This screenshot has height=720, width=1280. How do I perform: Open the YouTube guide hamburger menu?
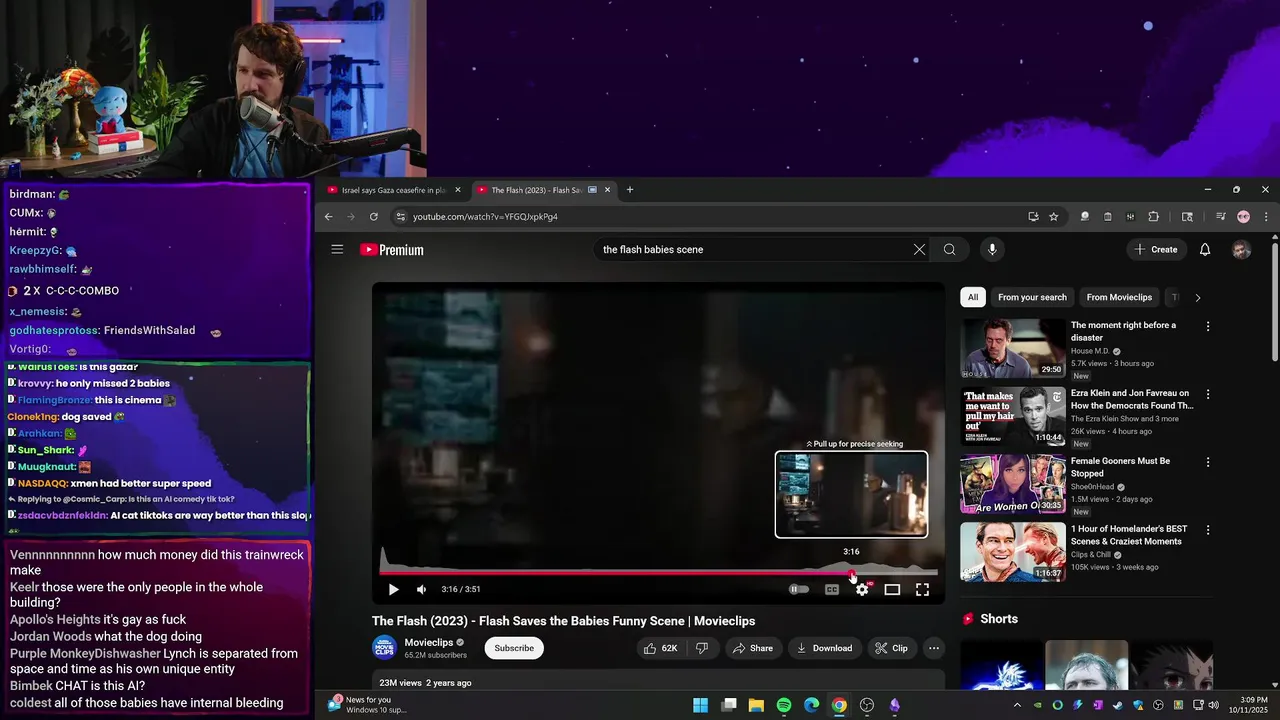(x=337, y=249)
